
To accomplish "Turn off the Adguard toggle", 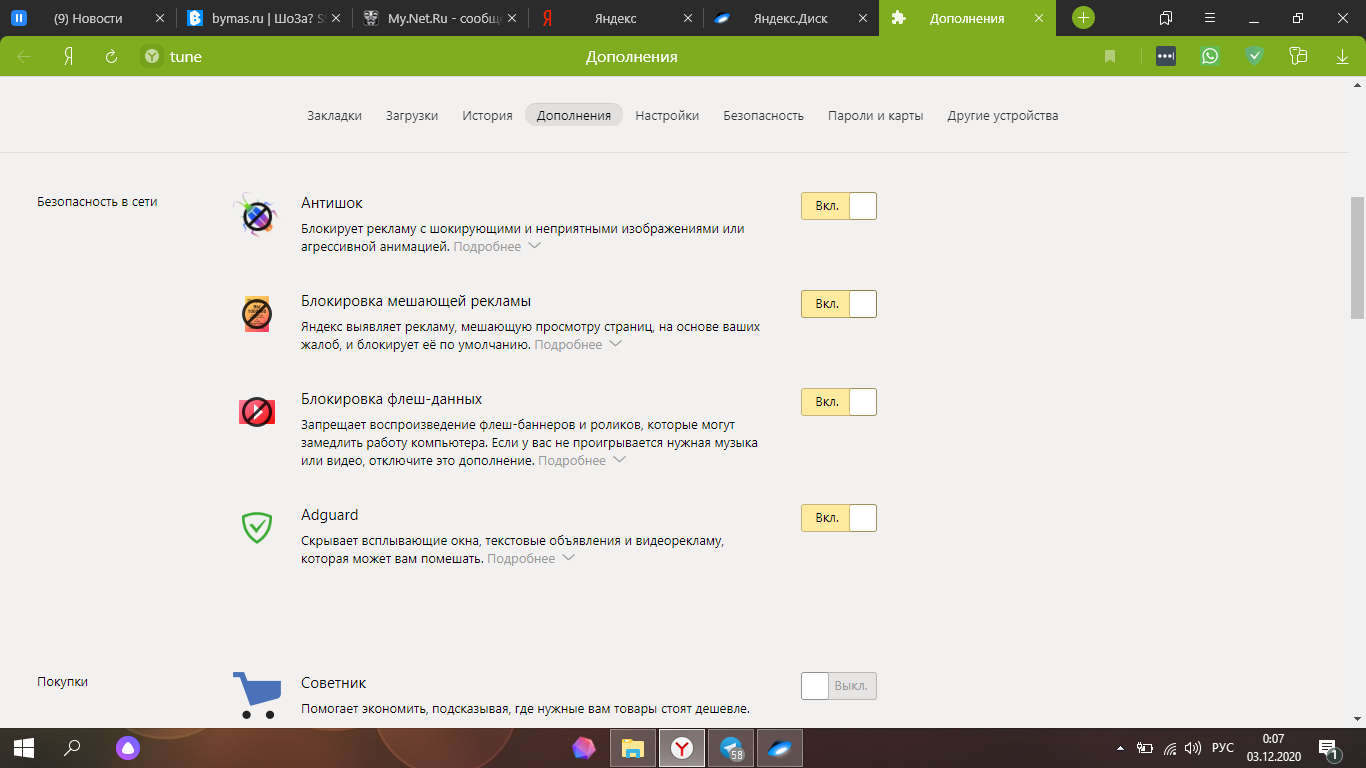I will (x=838, y=518).
